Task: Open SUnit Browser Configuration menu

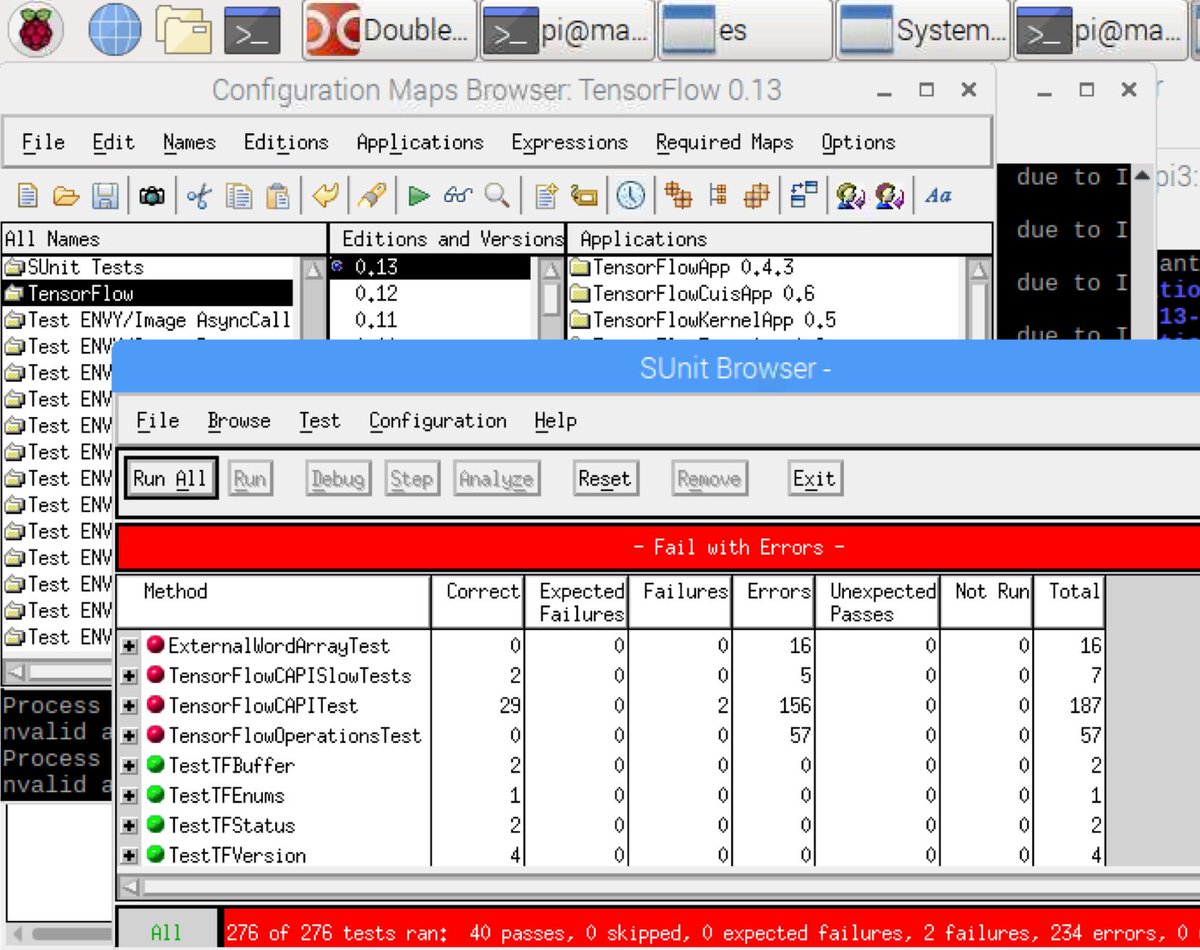Action: coord(437,421)
